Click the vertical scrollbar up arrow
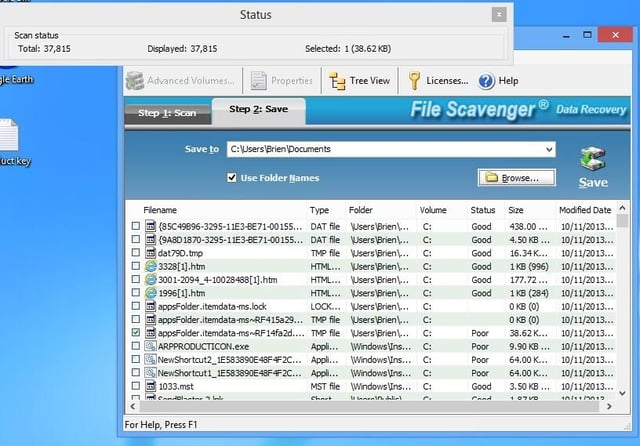The height and width of the screenshot is (446, 640). click(622, 208)
